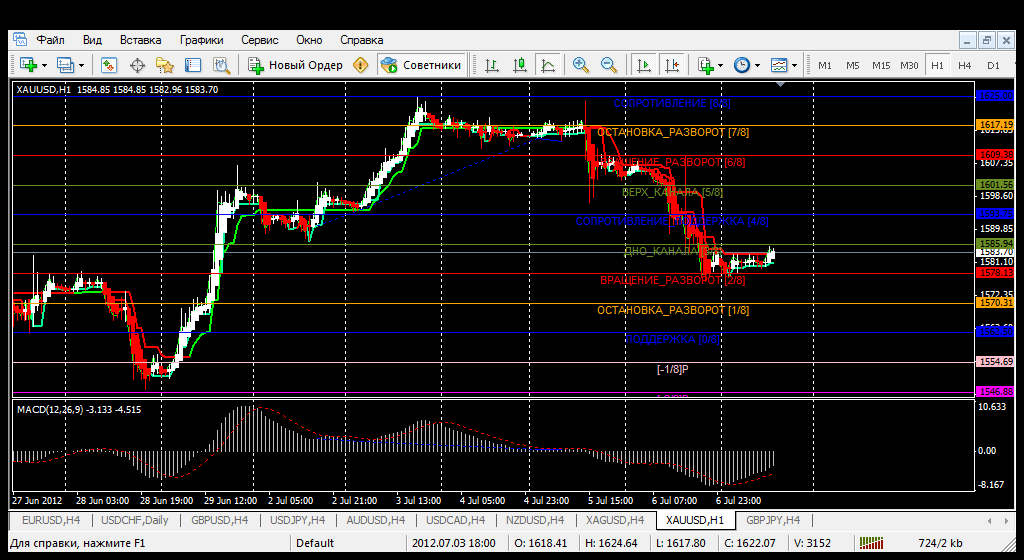Viewport: 1024px width, 560px height.
Task: Click the chart shift triangle marker
Action: pos(780,84)
